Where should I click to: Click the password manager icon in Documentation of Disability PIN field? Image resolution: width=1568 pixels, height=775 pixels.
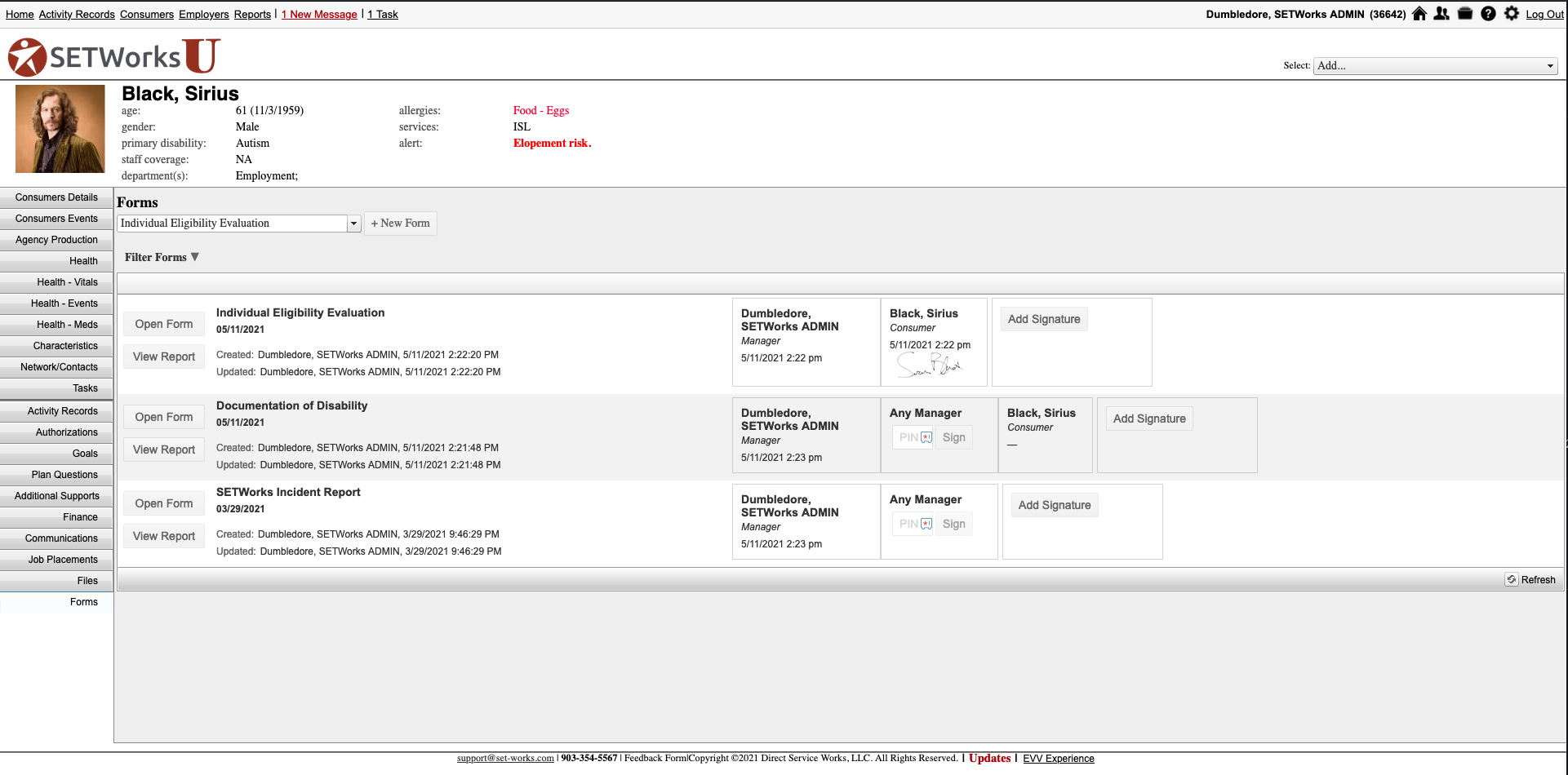pyautogui.click(x=926, y=437)
